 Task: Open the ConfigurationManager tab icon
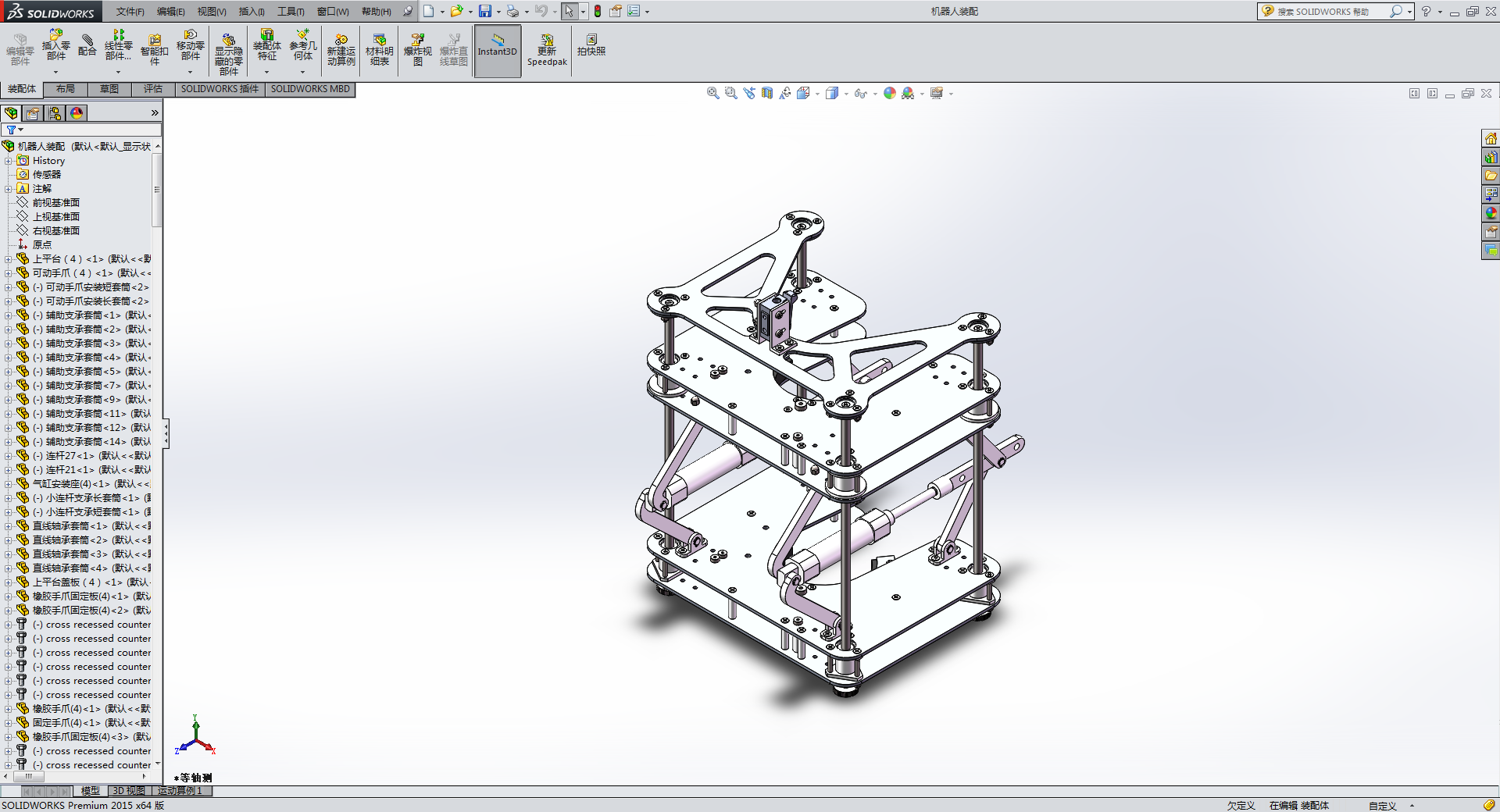point(55,113)
